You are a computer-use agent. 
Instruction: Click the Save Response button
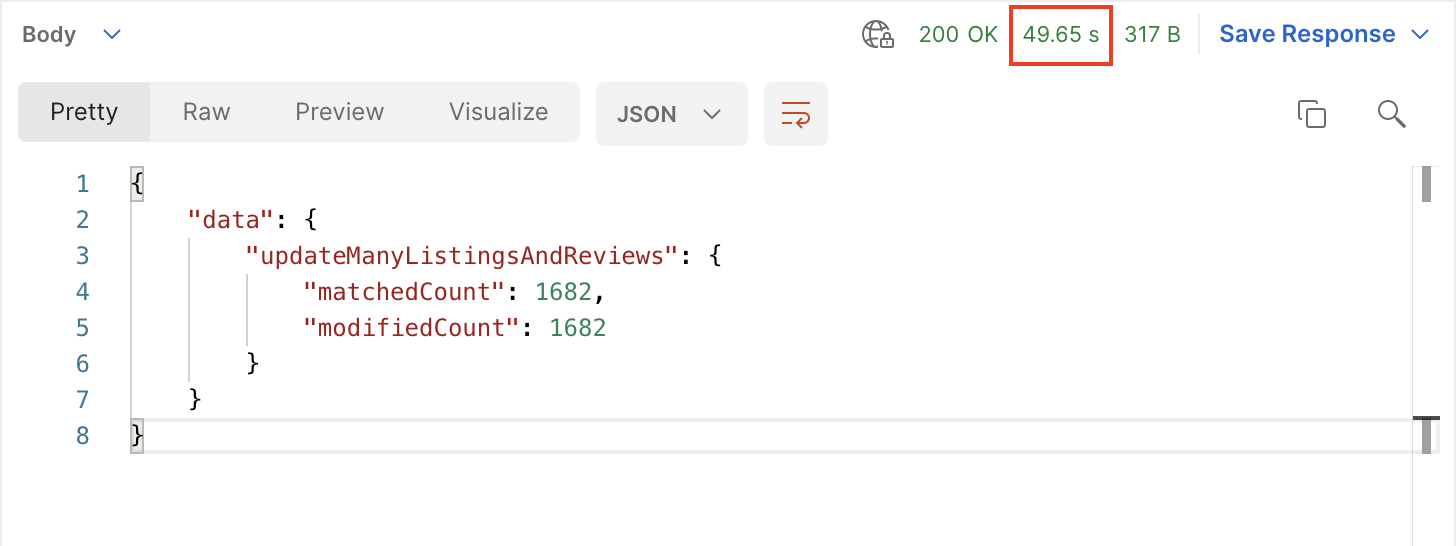[1307, 34]
